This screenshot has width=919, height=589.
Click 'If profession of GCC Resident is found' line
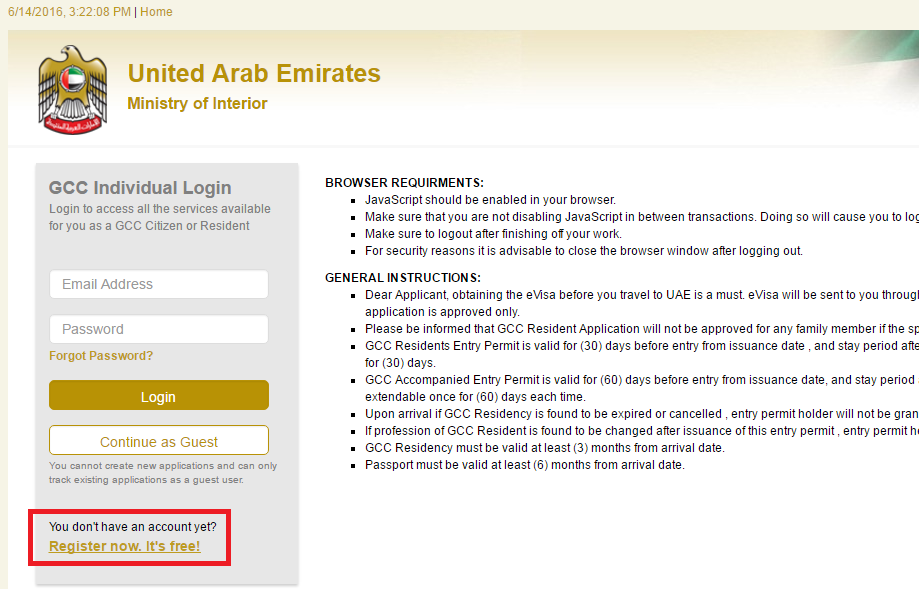click(642, 431)
